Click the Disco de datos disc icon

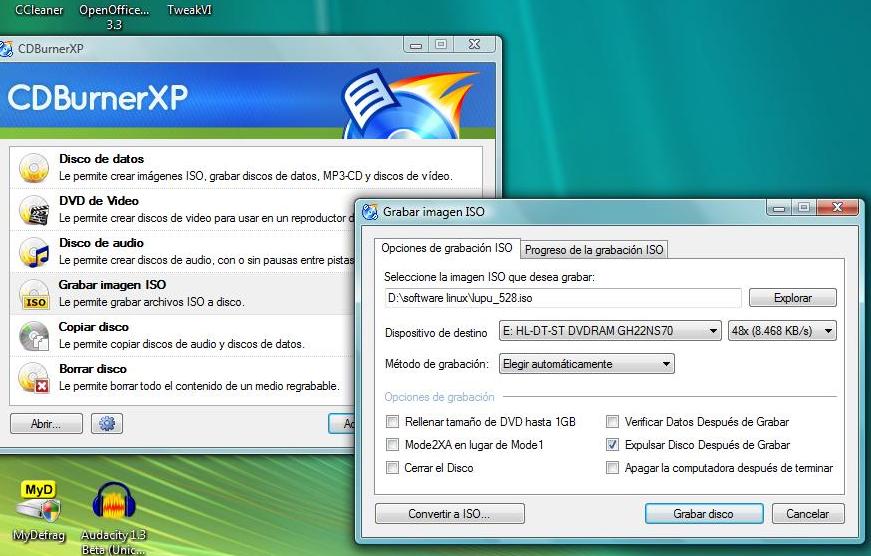[34, 168]
